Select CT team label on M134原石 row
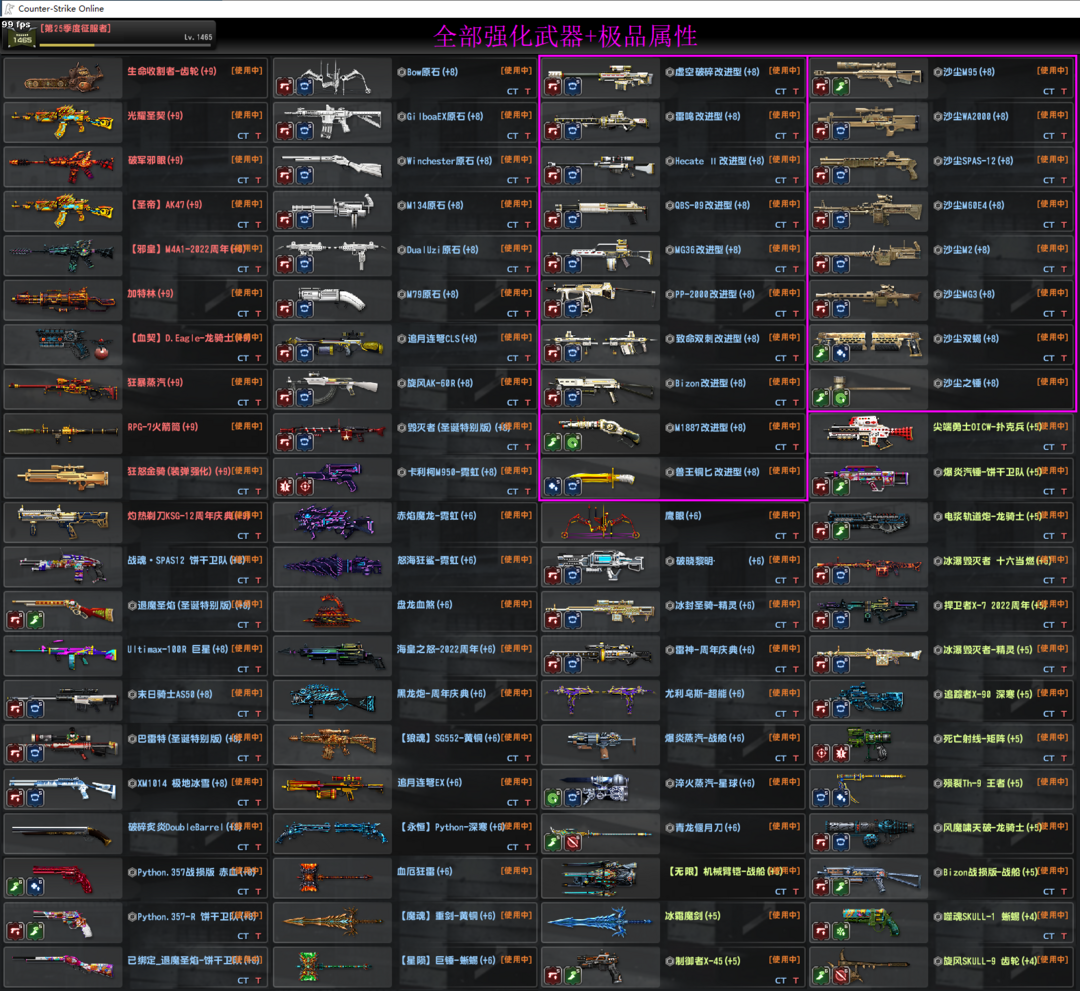This screenshot has height=991, width=1080. point(512,225)
